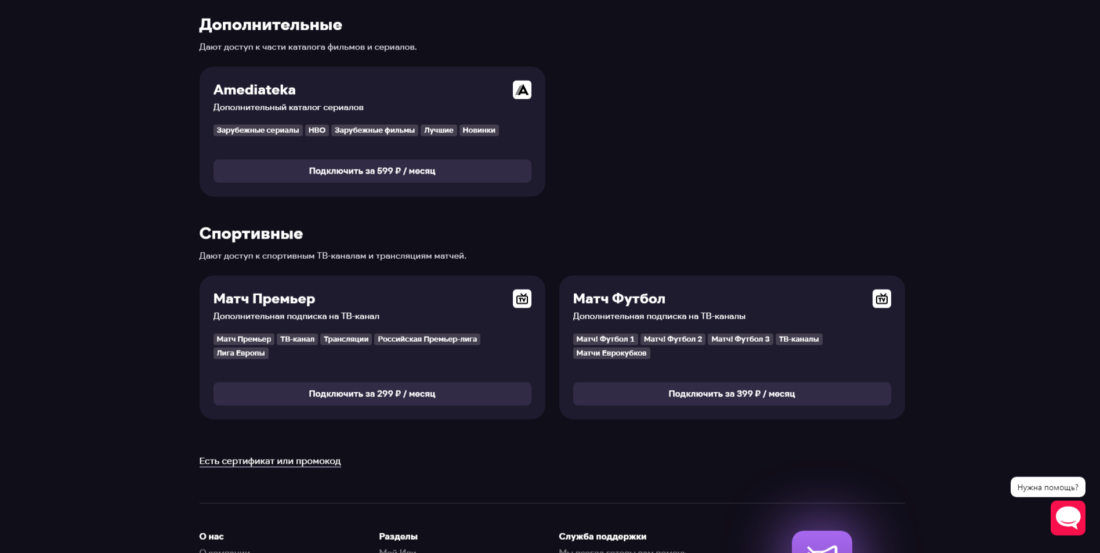Screen dimensions: 1100x553
Task: Click the Лучшие tag on Amediateka card
Action: [x=438, y=130]
